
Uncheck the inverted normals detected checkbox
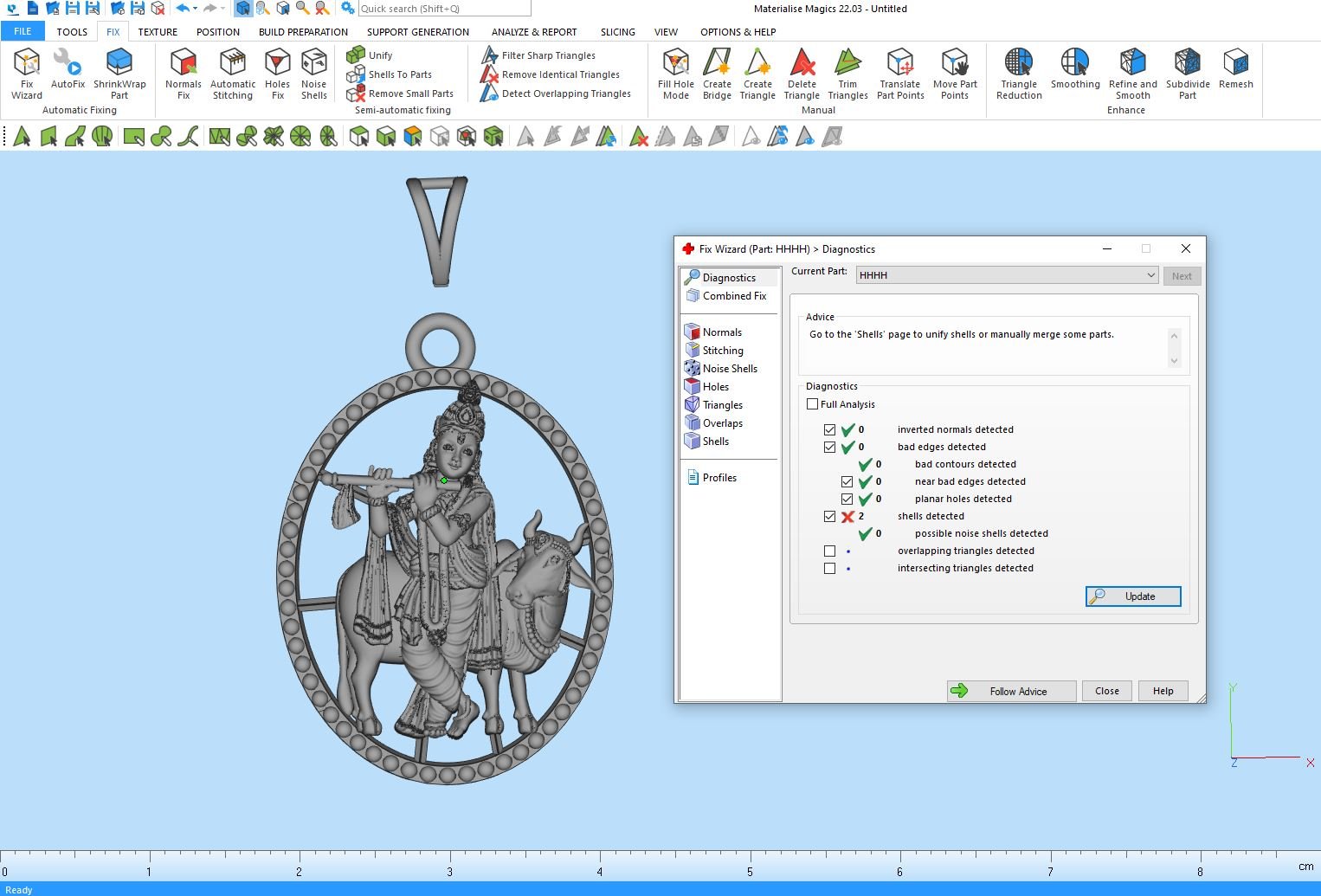[x=829, y=430]
